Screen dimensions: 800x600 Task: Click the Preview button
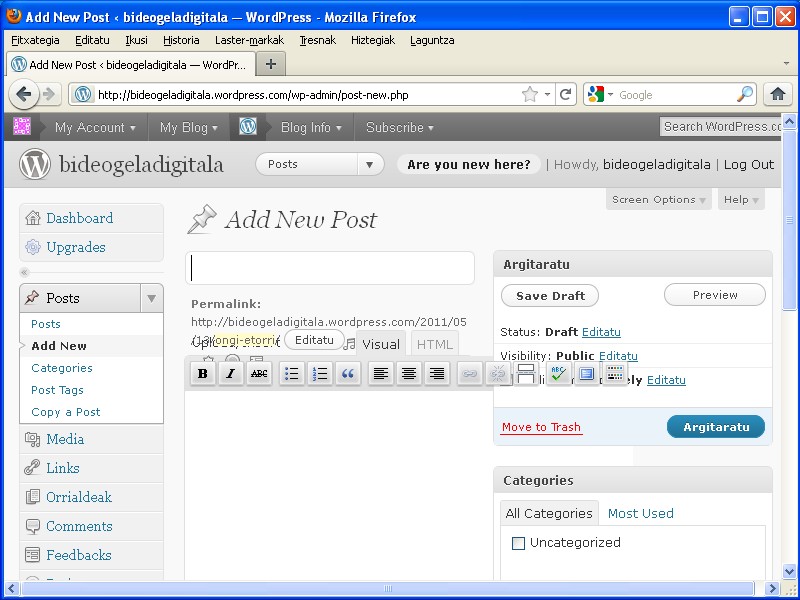715,295
